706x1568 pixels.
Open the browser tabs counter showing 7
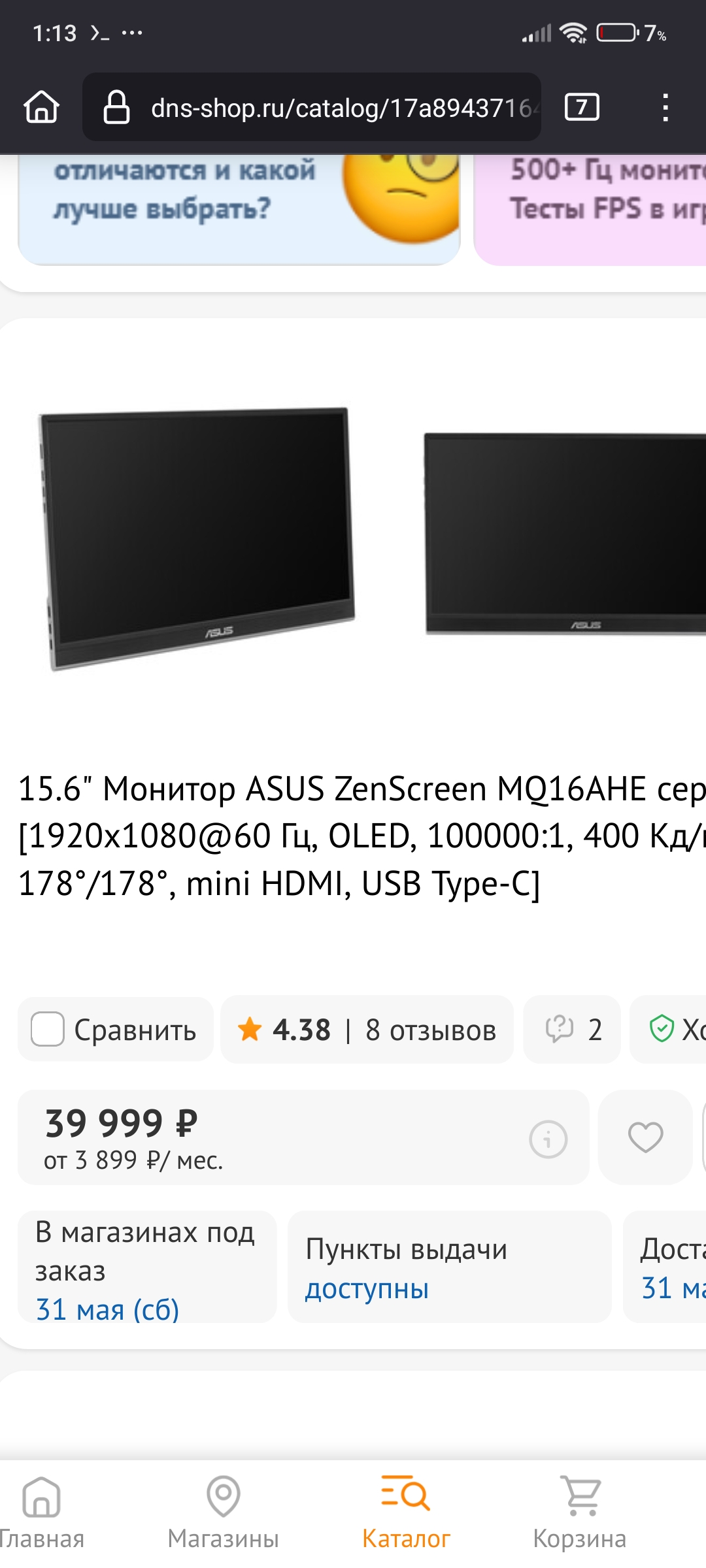(582, 107)
